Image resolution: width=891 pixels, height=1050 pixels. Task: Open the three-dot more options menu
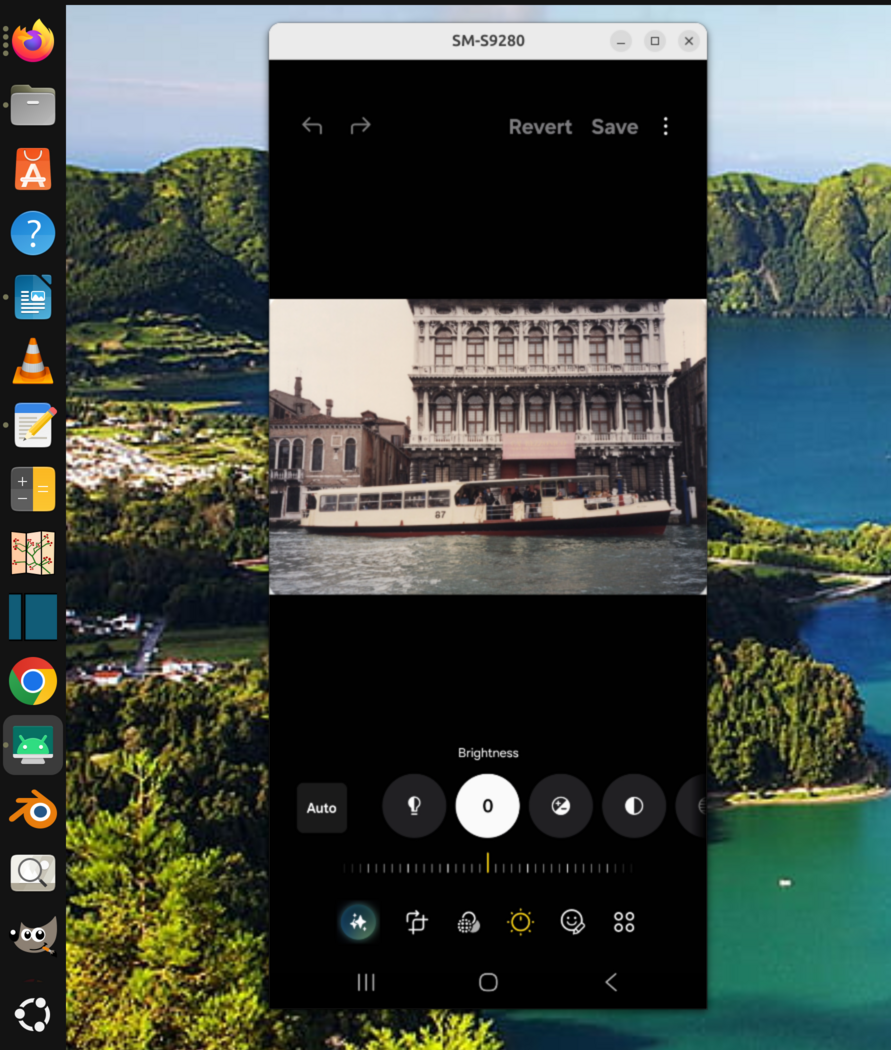click(666, 126)
